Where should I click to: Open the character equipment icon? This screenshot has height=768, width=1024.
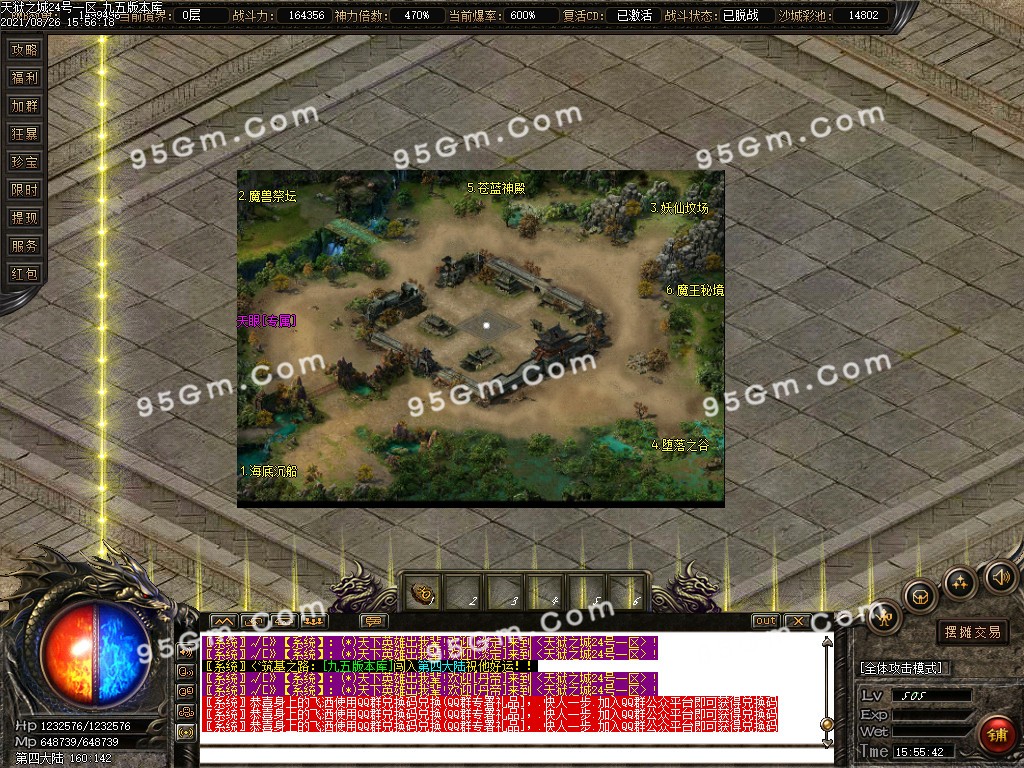point(885,616)
